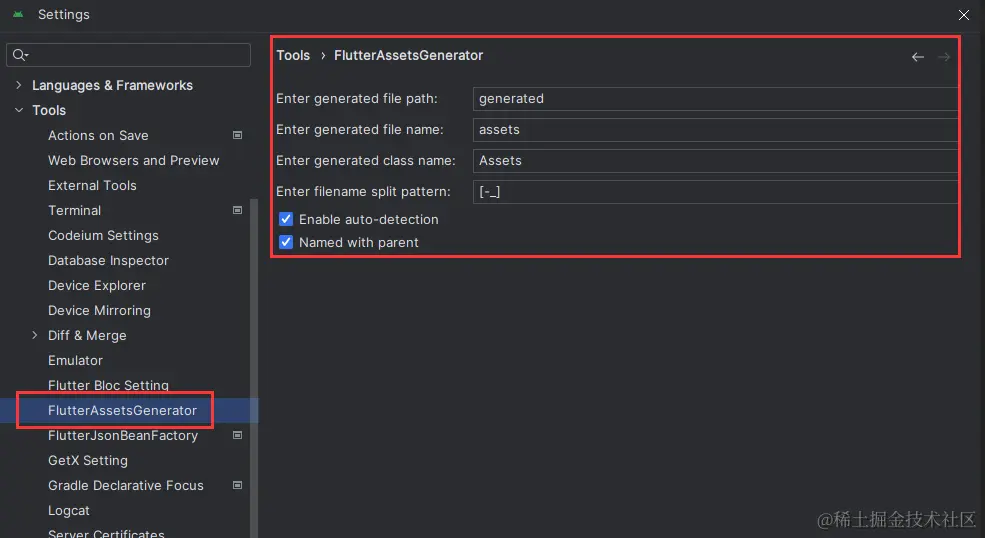Click project-level icon beside Actions on Save

click(x=237, y=135)
